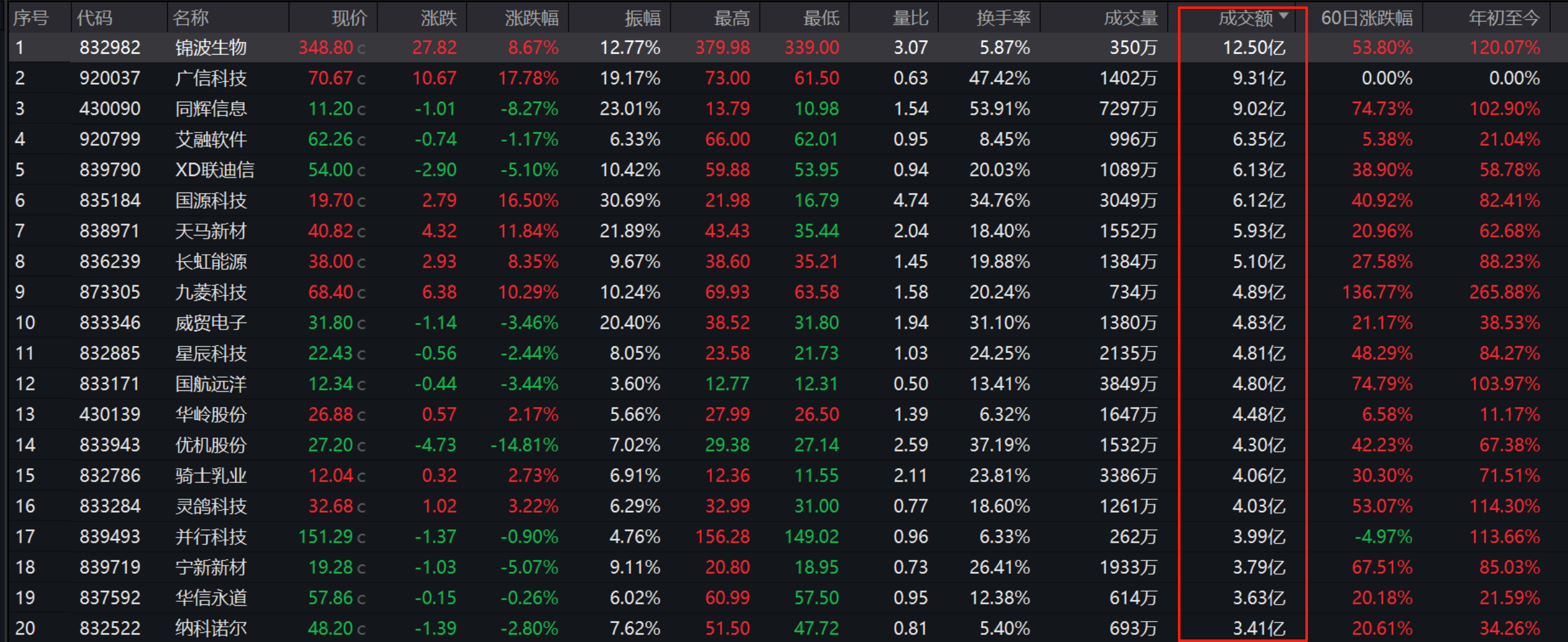The width and height of the screenshot is (1568, 642).
Task: Select stock 纳科诺尔
Action: (x=211, y=629)
